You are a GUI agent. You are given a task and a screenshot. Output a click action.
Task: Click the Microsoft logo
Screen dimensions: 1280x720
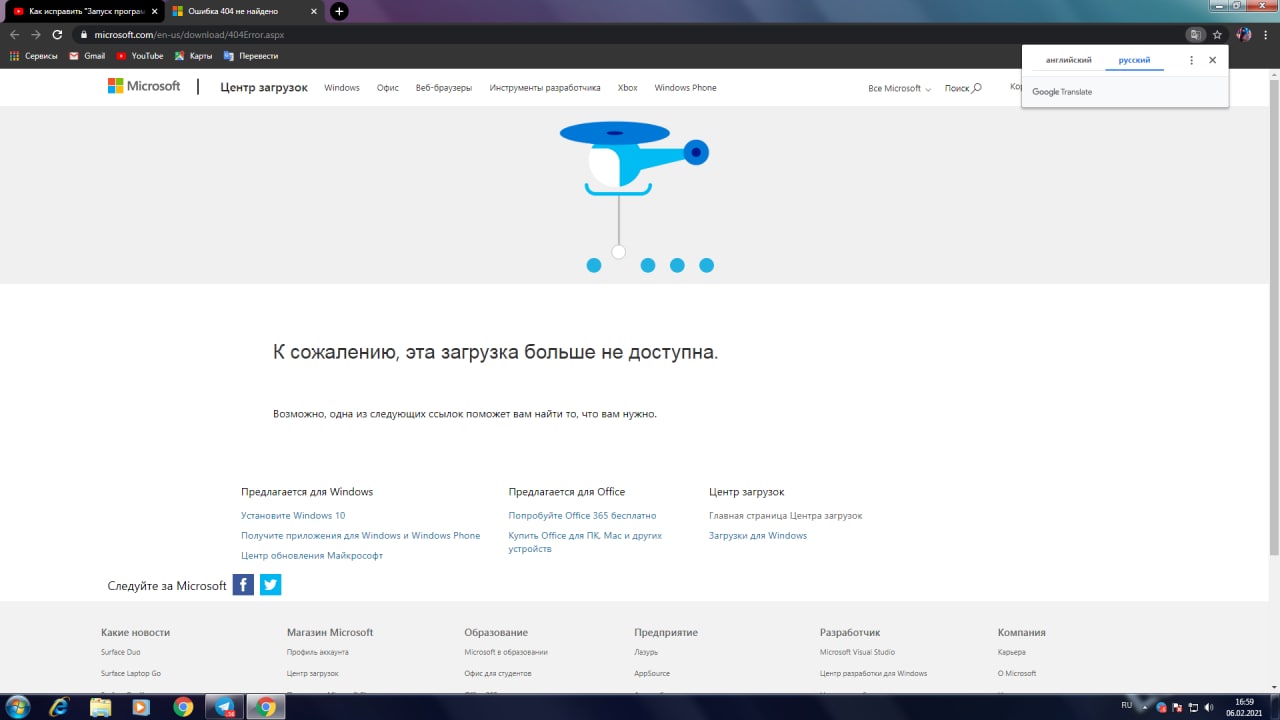pyautogui.click(x=144, y=87)
